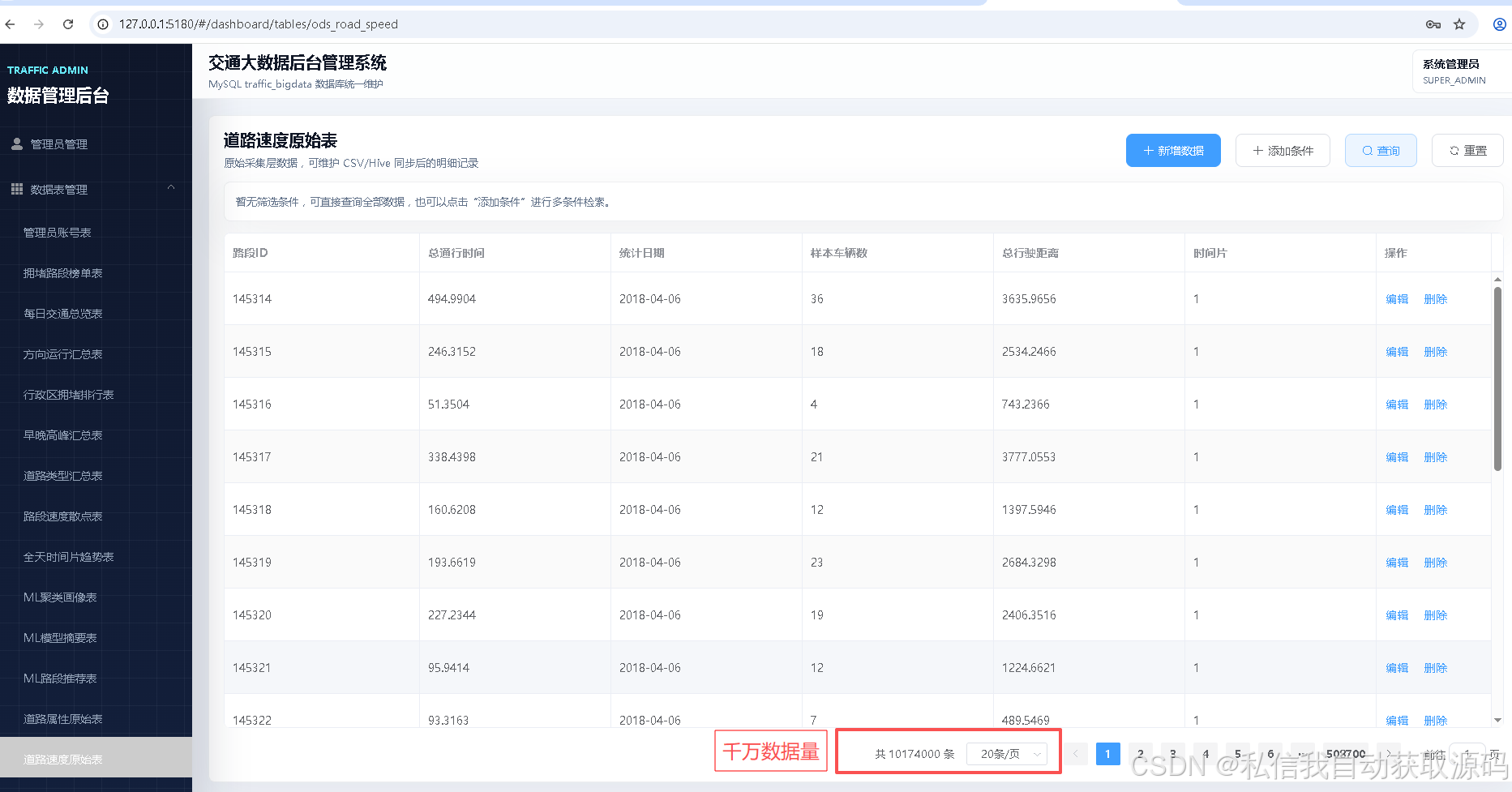Click the table vertical scrollbar thumb
The width and height of the screenshot is (1512, 792).
(1497, 379)
